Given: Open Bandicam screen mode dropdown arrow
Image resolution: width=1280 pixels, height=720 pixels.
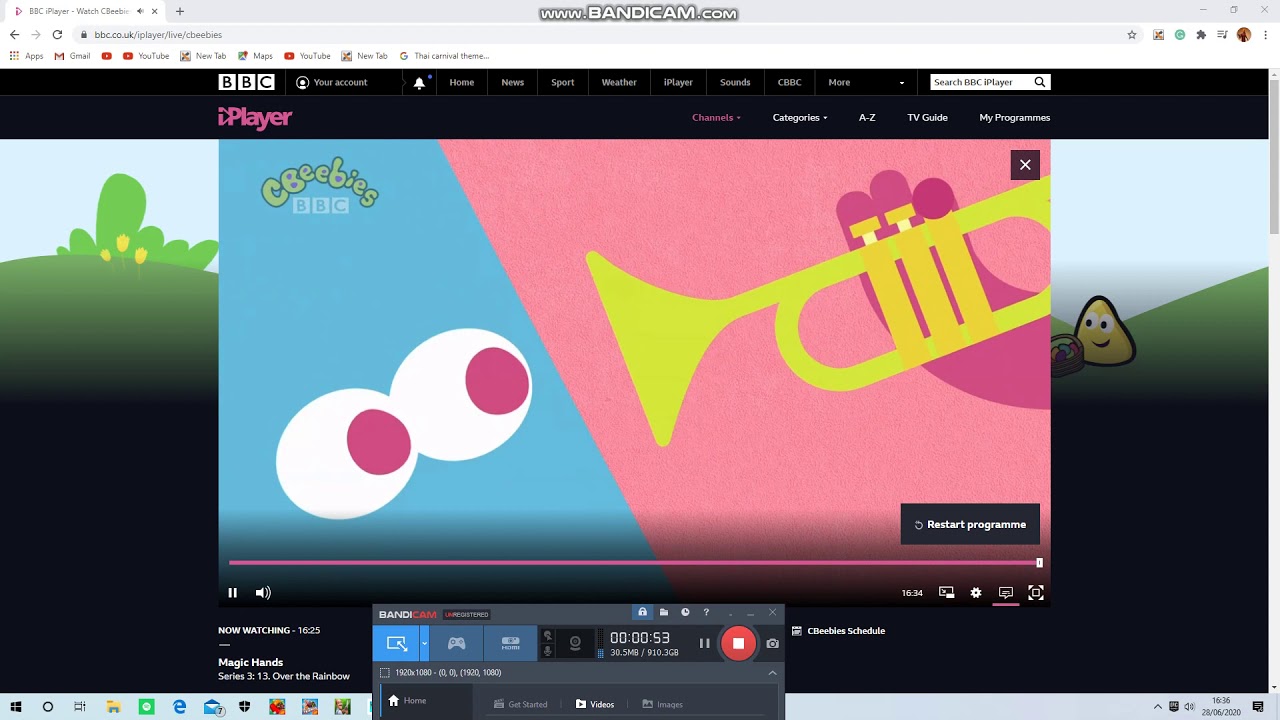Looking at the screenshot, I should click(424, 643).
